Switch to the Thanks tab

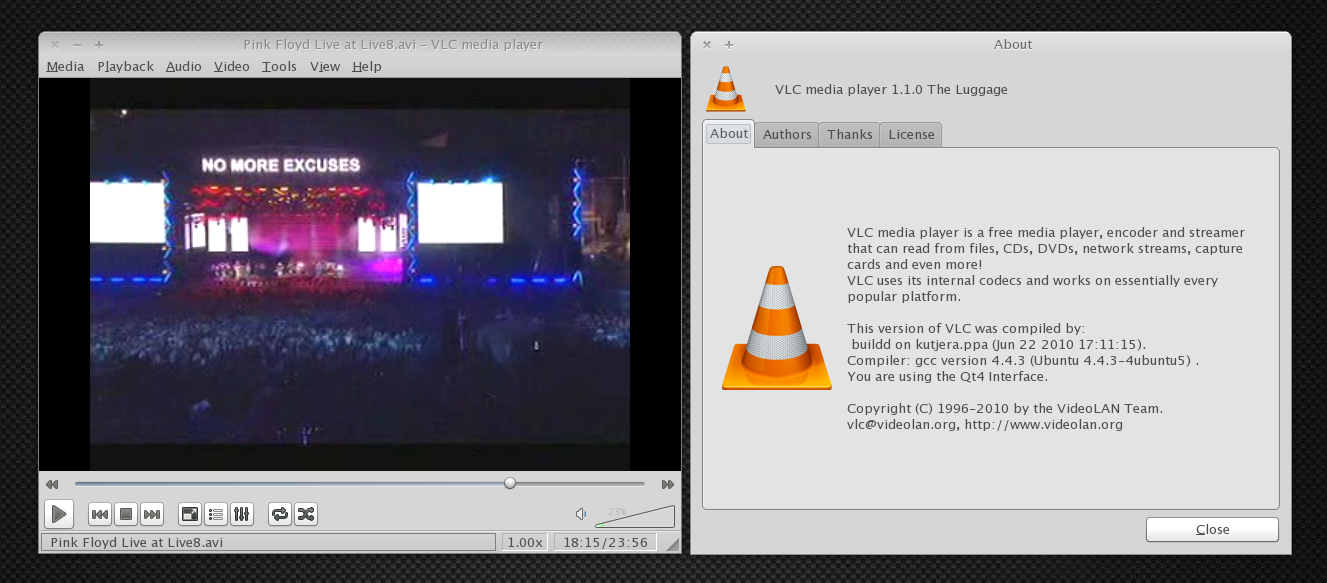click(x=850, y=134)
